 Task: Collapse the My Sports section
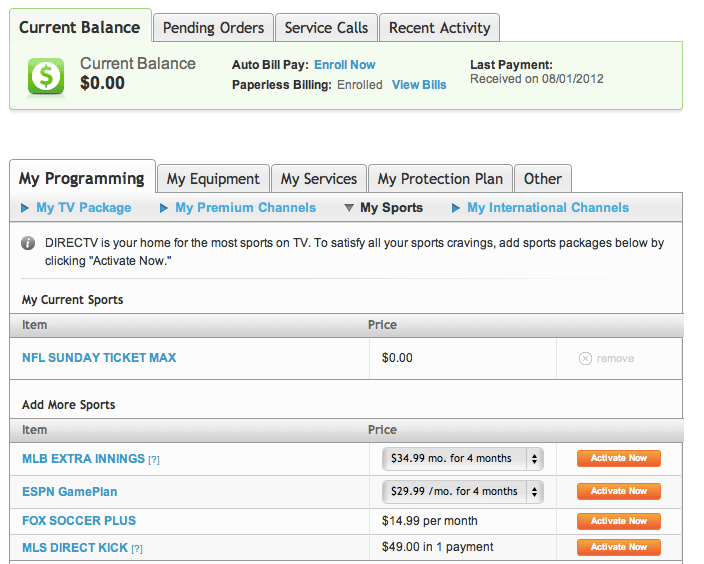tap(383, 207)
